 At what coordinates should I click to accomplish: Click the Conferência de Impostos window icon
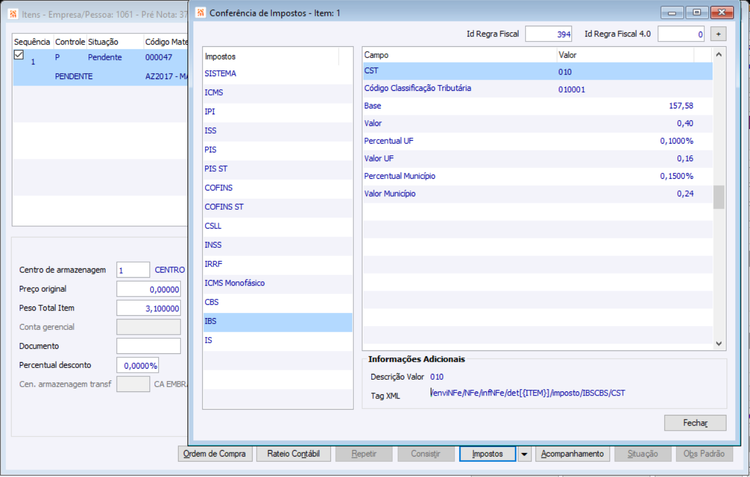point(201,13)
